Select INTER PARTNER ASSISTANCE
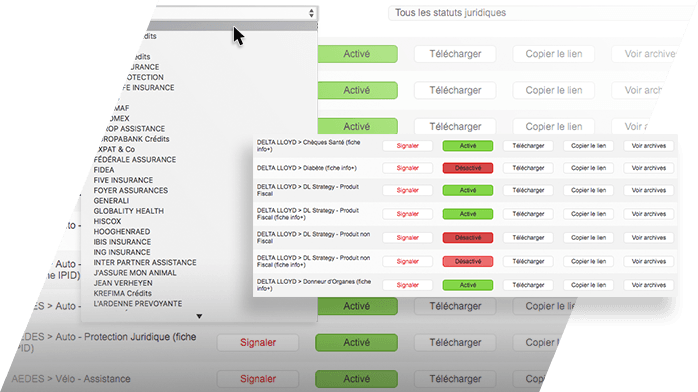 (x=145, y=263)
